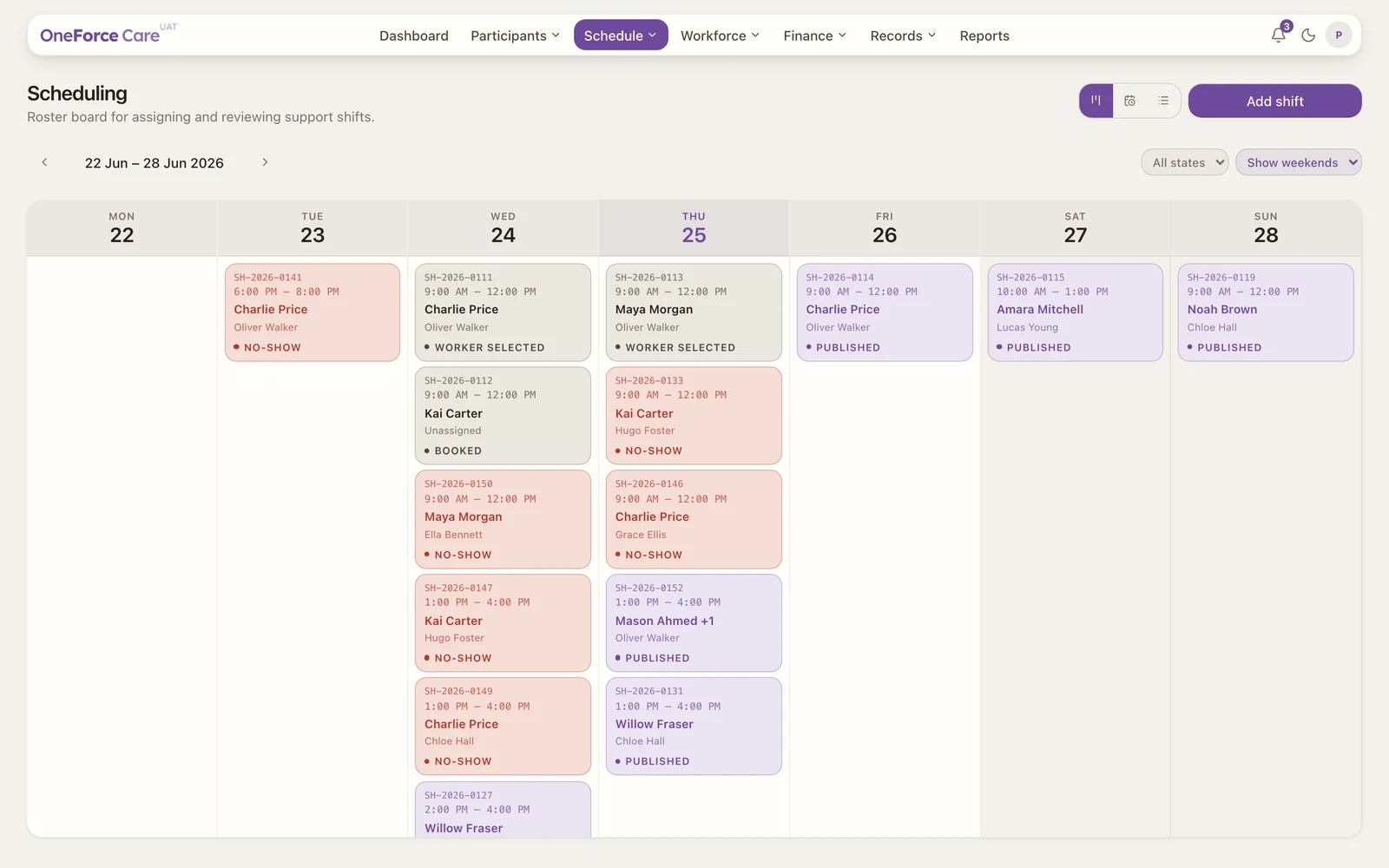Open shift SH-2026-0119 Noah Brown card

coord(1266,312)
